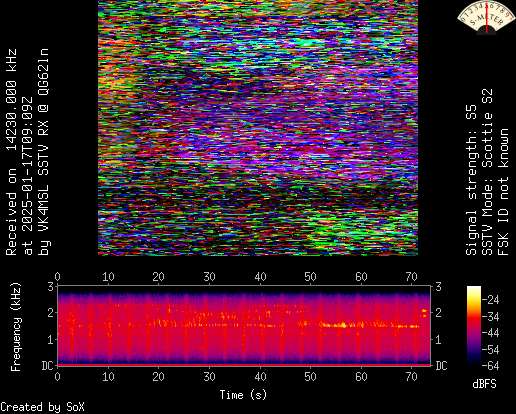Select the decoded SSTV noise image
This screenshot has width=516, height=414.
(258, 128)
